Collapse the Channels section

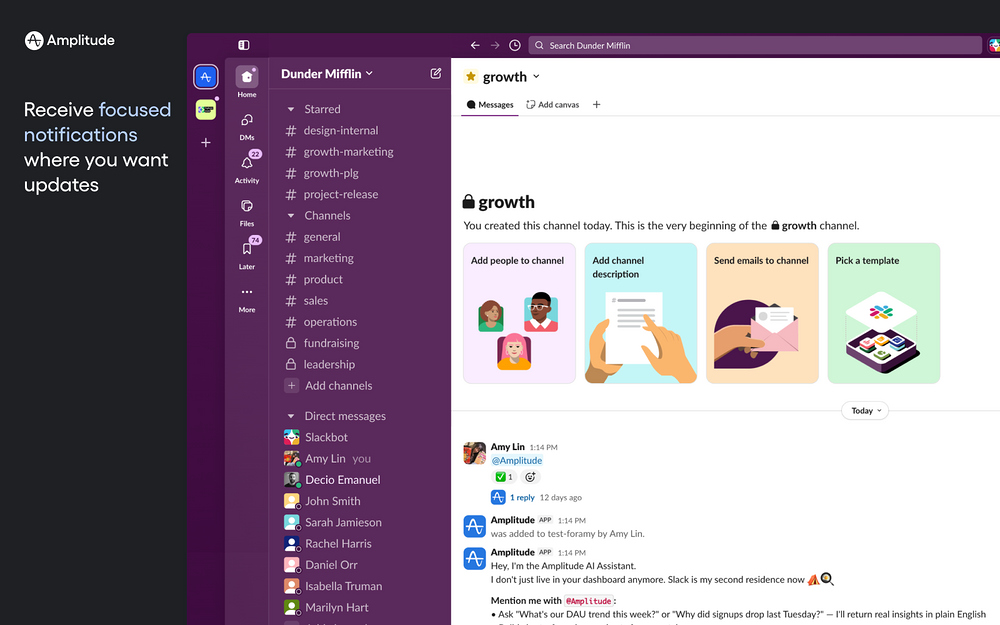(x=291, y=216)
